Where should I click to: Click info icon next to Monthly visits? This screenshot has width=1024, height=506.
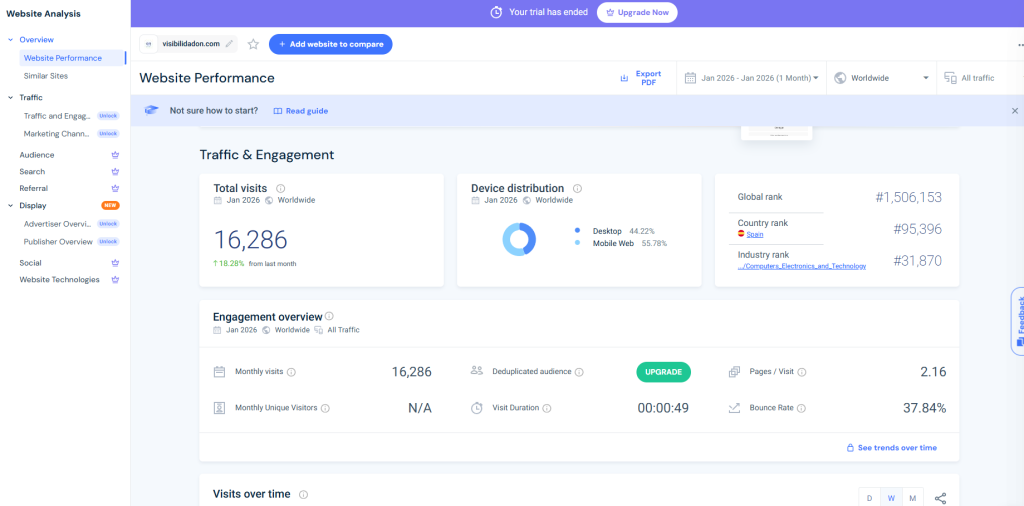(x=291, y=372)
